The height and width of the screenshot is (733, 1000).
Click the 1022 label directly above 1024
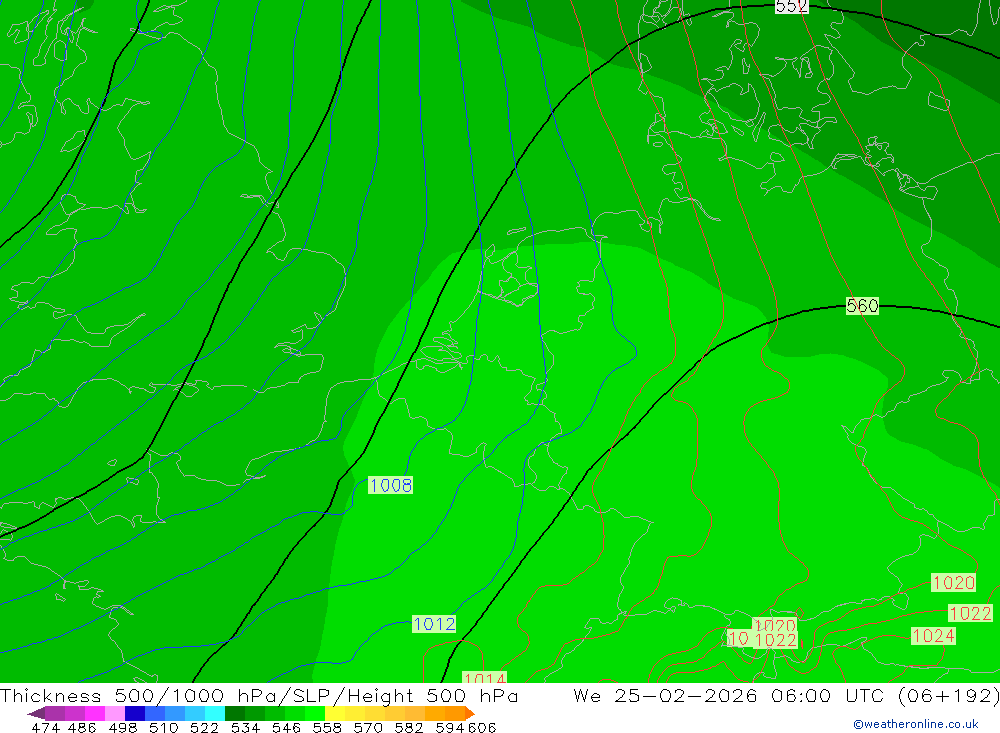pos(971,614)
